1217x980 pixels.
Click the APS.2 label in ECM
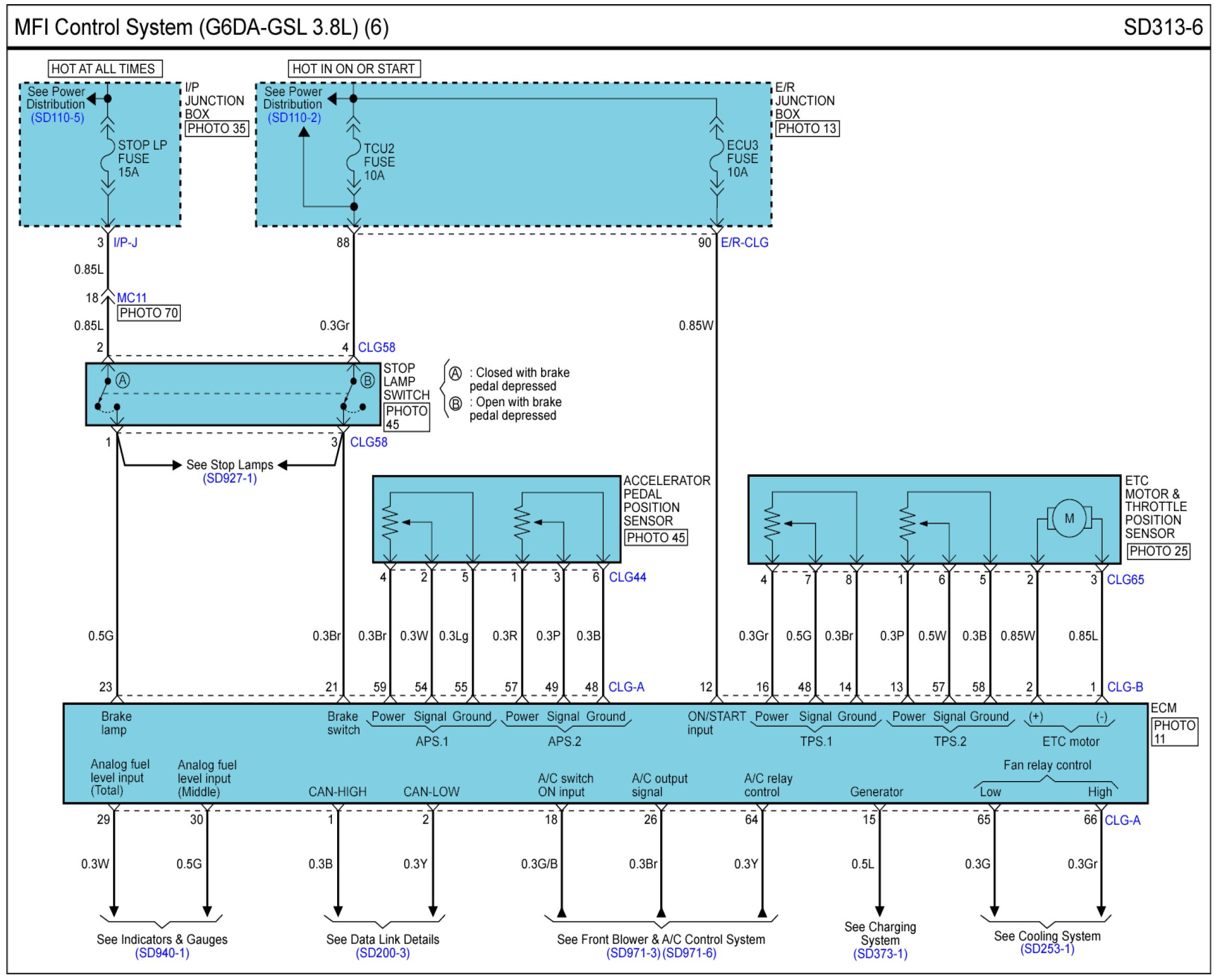(x=565, y=741)
